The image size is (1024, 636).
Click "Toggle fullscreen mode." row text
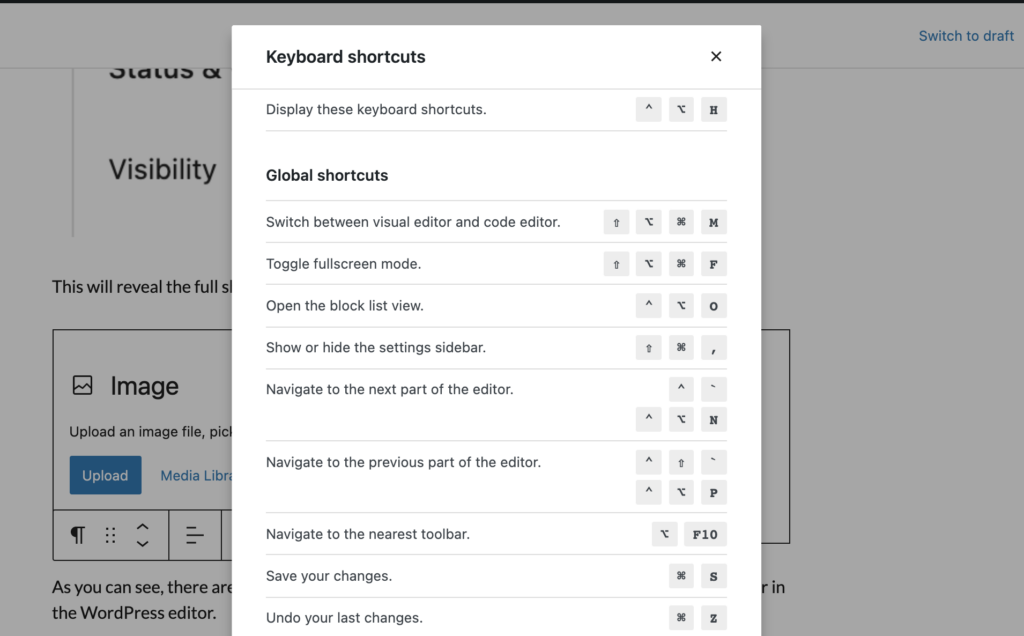(344, 264)
